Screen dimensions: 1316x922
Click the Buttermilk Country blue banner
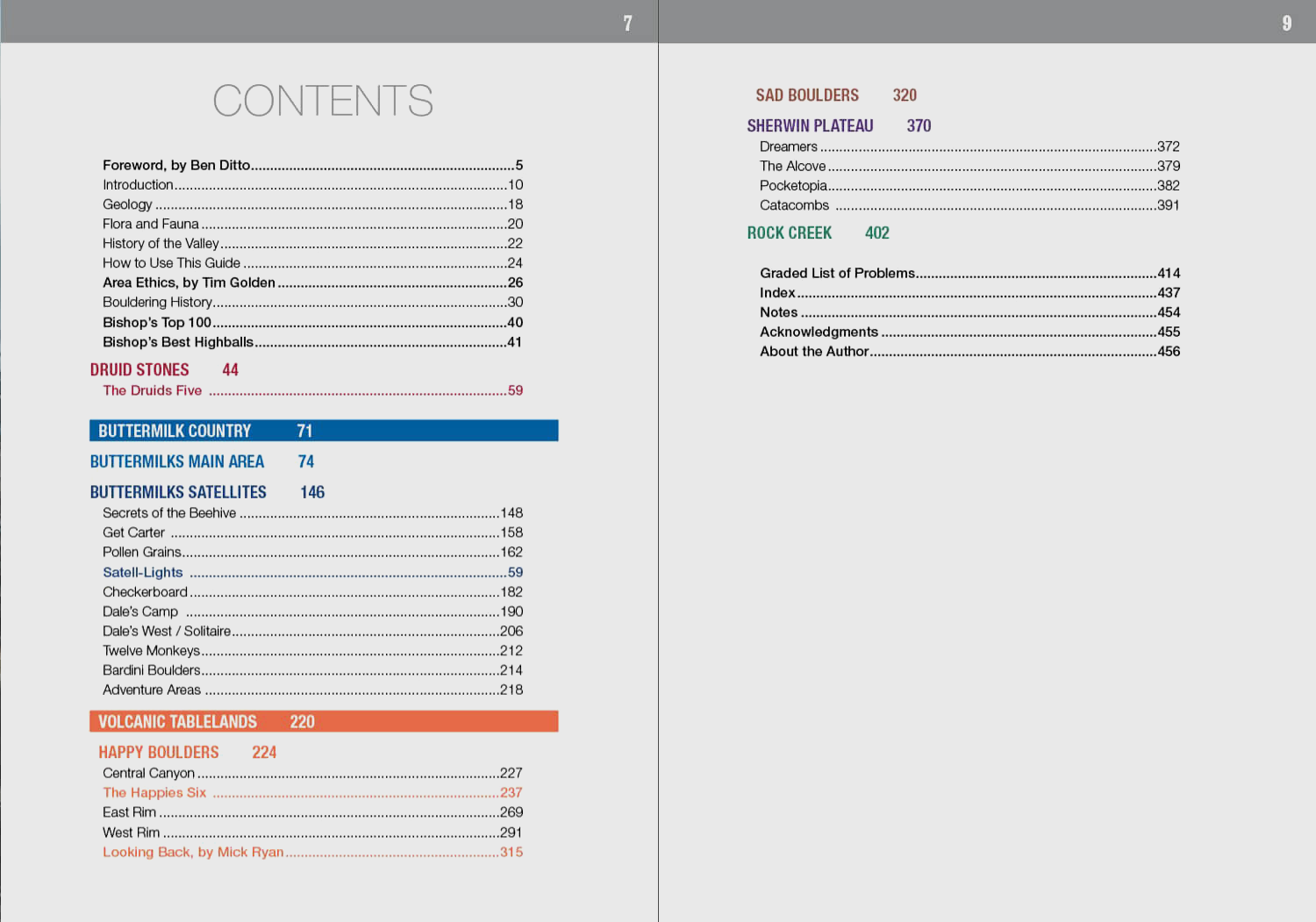pyautogui.click(x=323, y=431)
